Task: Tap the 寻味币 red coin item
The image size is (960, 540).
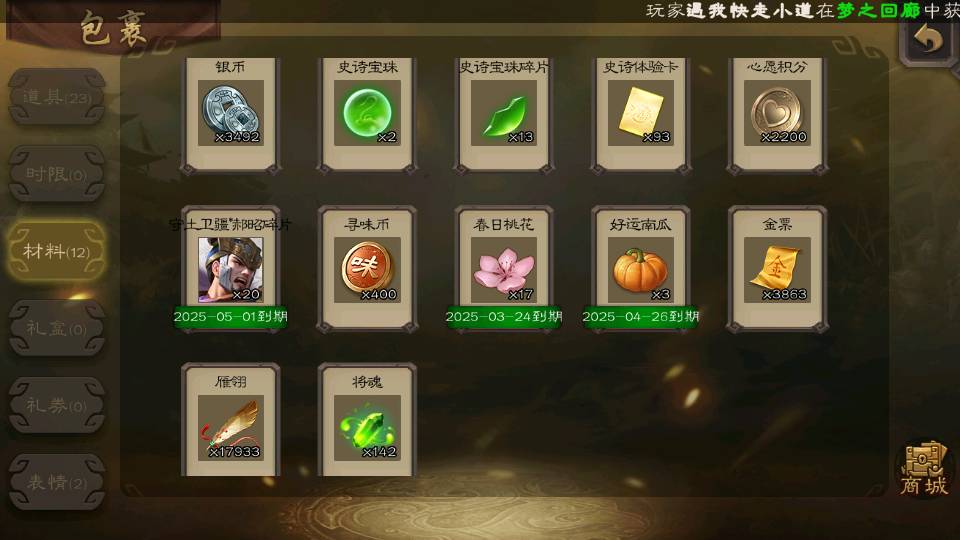Action: pos(367,269)
